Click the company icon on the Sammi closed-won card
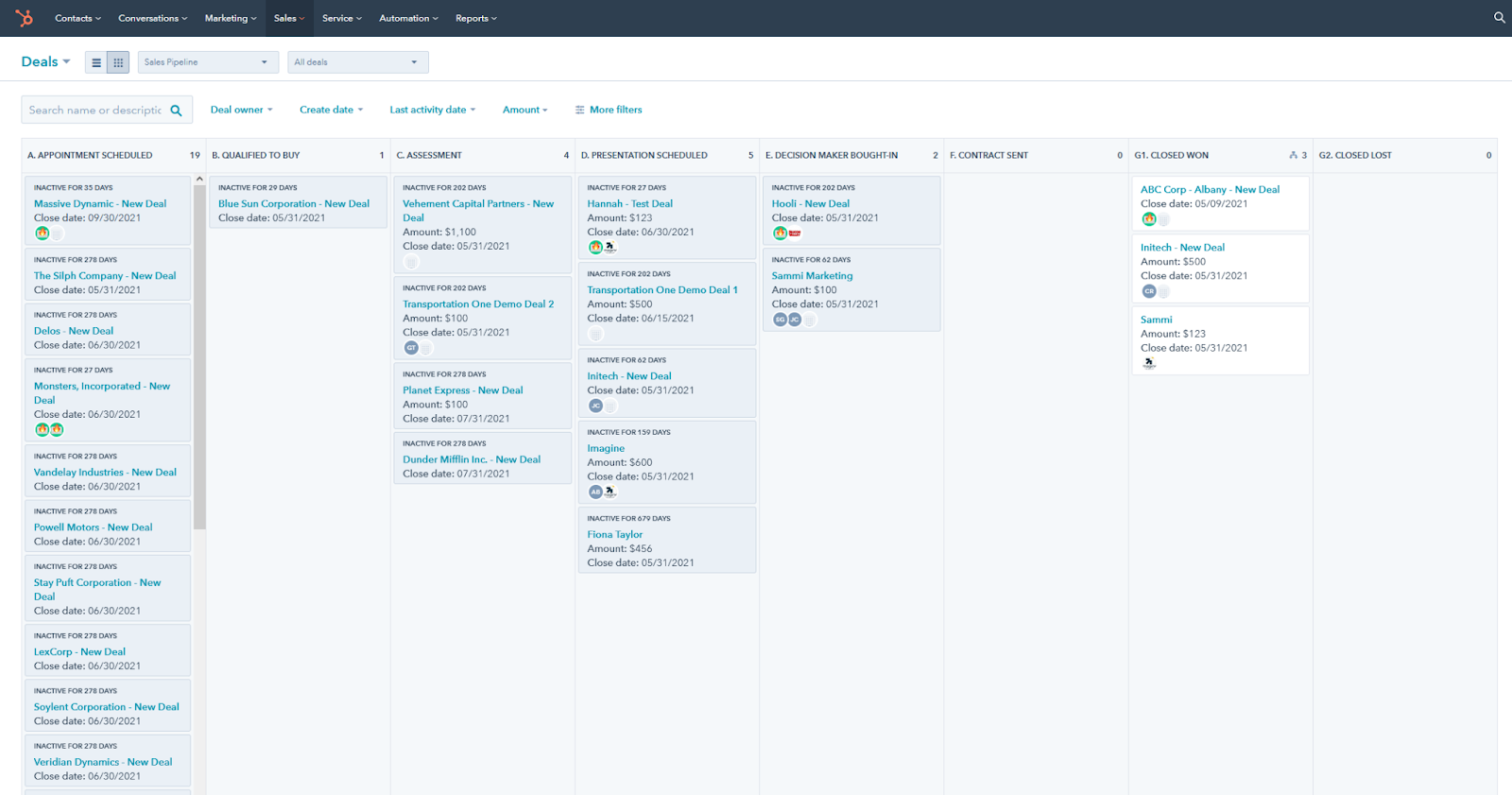 [1149, 363]
